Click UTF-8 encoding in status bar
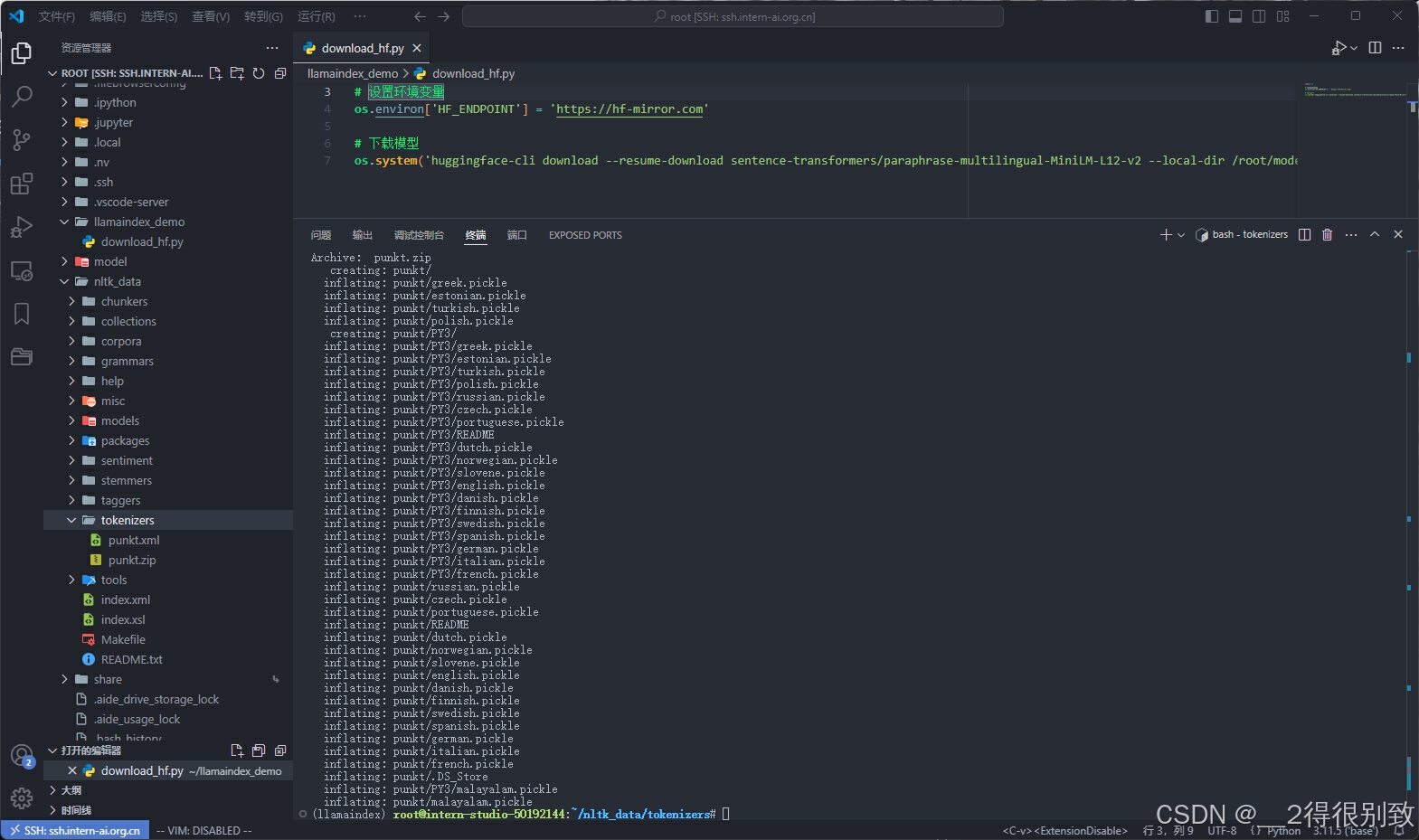The width and height of the screenshot is (1419, 840). click(1222, 830)
